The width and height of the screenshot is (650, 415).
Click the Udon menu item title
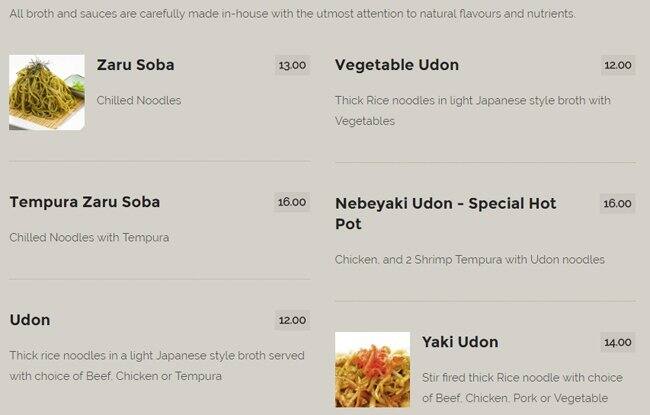coord(29,320)
